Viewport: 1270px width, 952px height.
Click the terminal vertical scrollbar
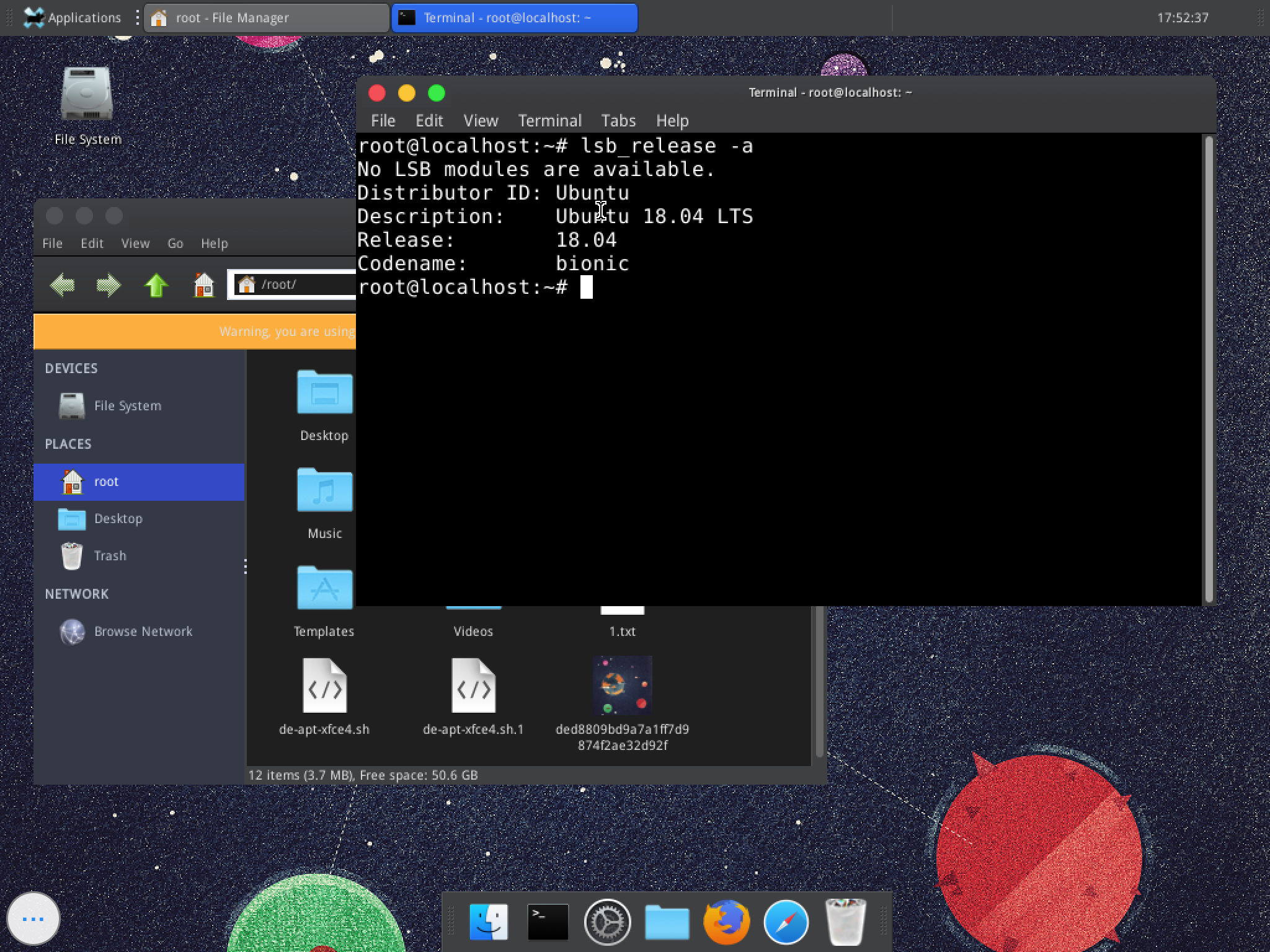pos(1209,369)
